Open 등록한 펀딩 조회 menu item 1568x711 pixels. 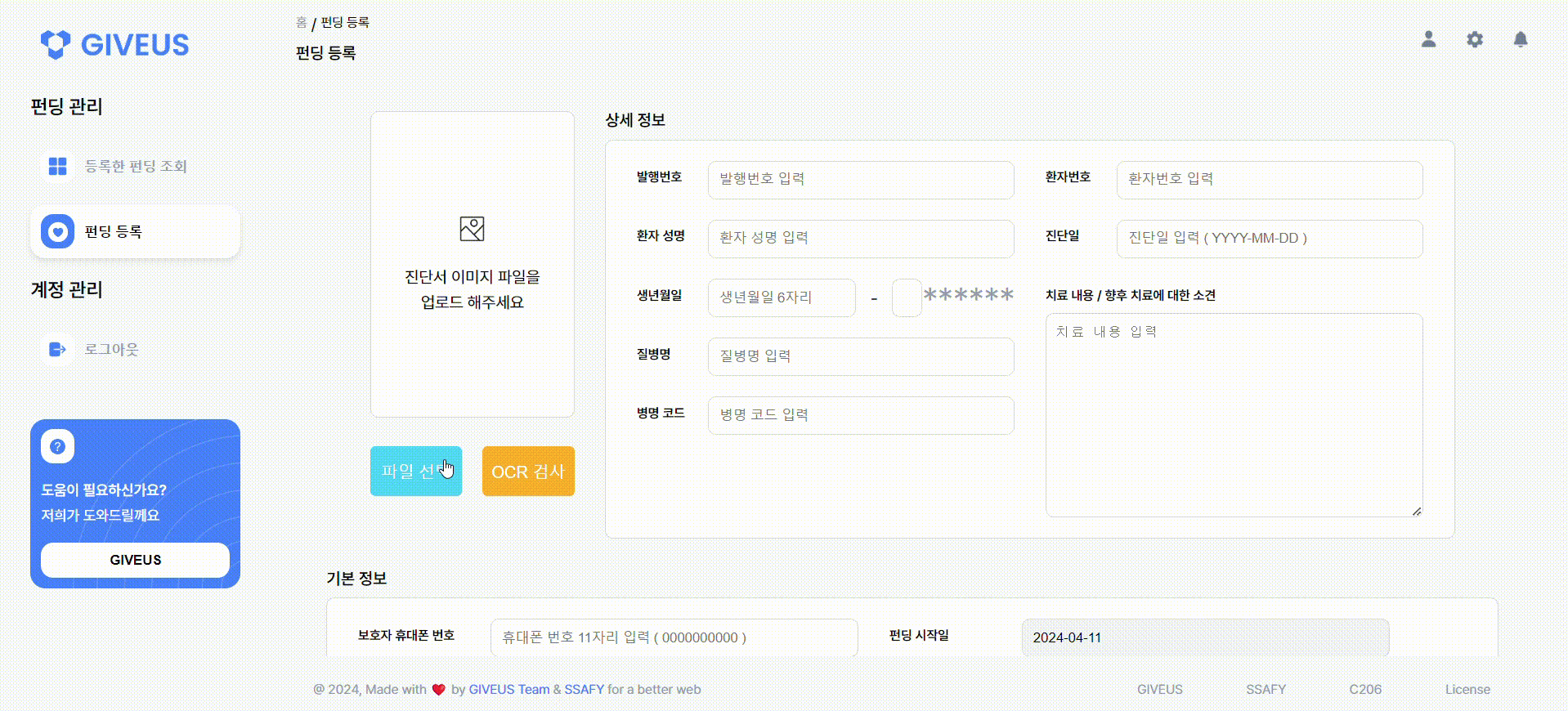click(135, 166)
